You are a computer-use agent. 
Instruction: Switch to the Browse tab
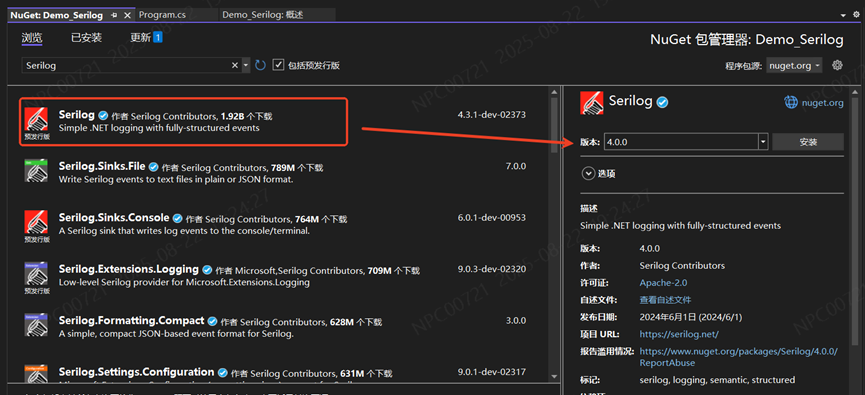coord(32,38)
